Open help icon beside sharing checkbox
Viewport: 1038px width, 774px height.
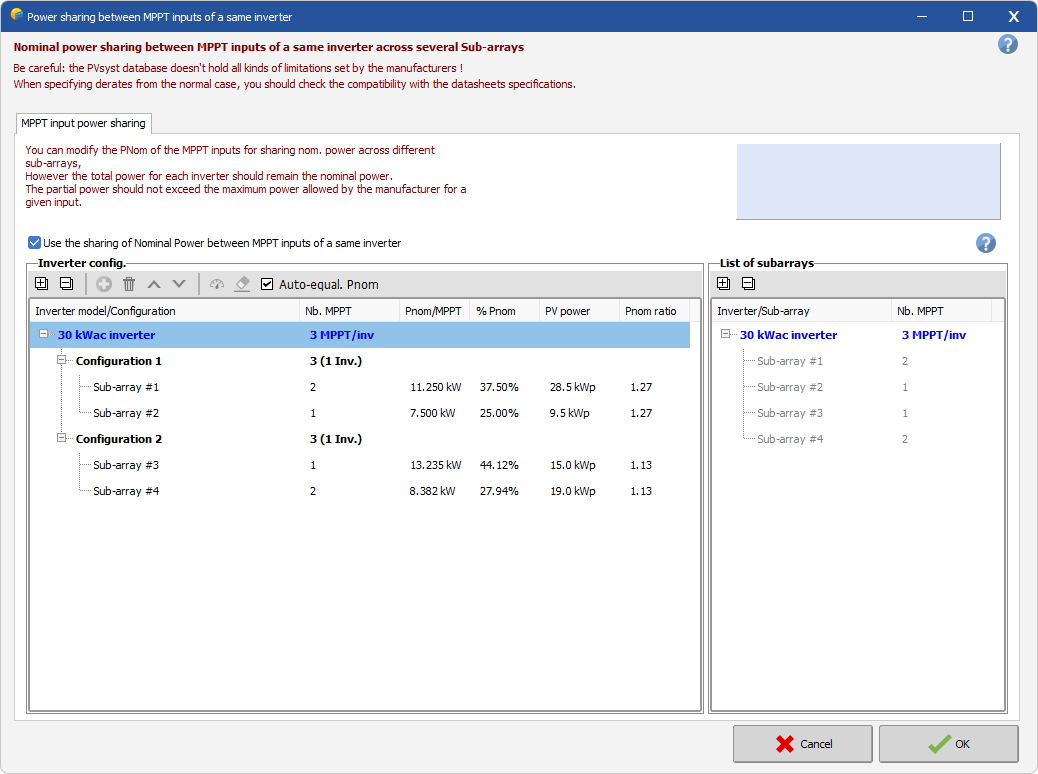986,243
